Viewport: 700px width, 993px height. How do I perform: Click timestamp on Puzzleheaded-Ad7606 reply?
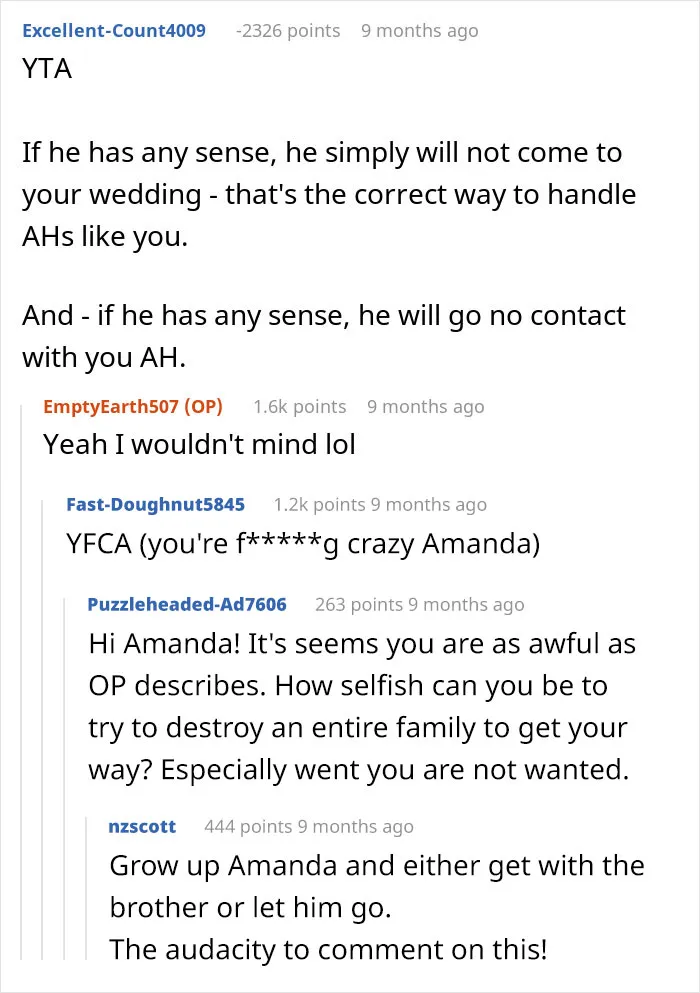[466, 604]
